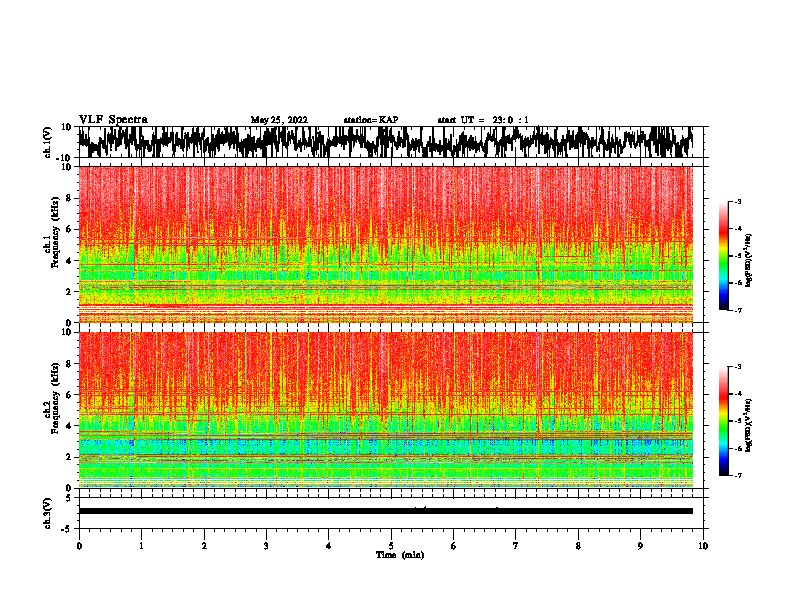The height and width of the screenshot is (612, 792).
Task: Click time axis tick label "1"
Action: (141, 546)
